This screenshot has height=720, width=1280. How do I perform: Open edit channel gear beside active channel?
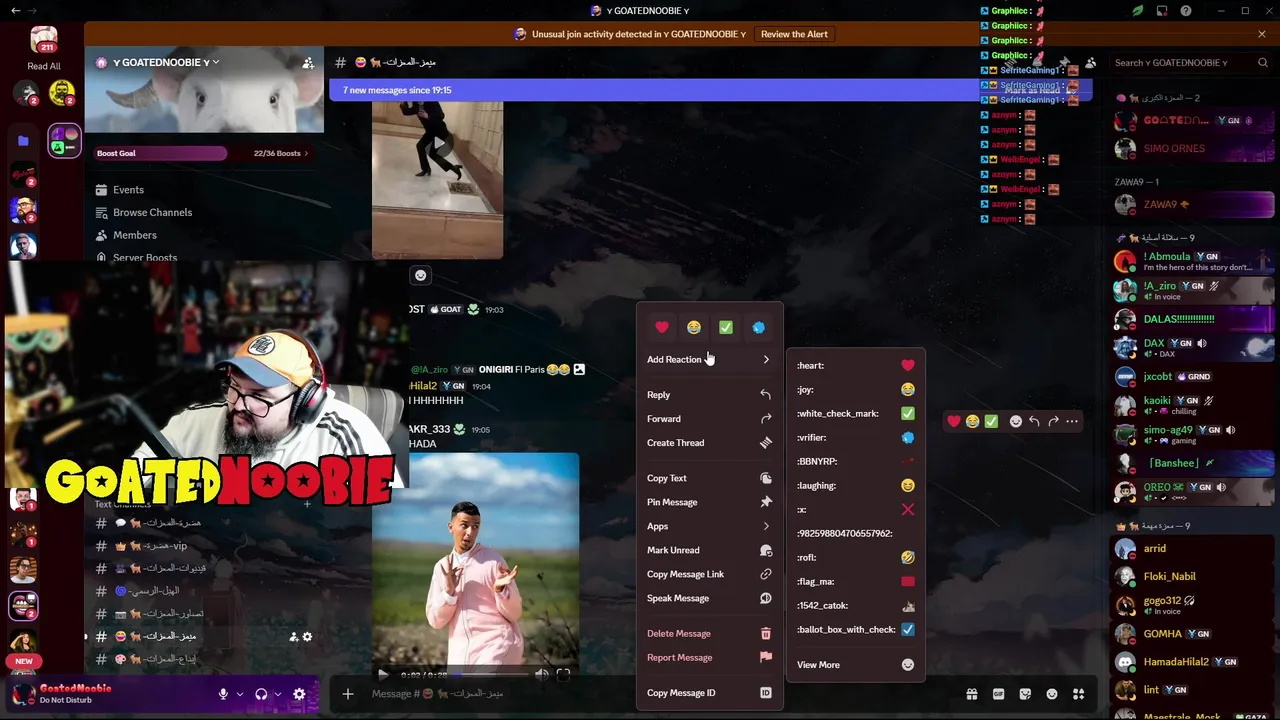pos(307,637)
